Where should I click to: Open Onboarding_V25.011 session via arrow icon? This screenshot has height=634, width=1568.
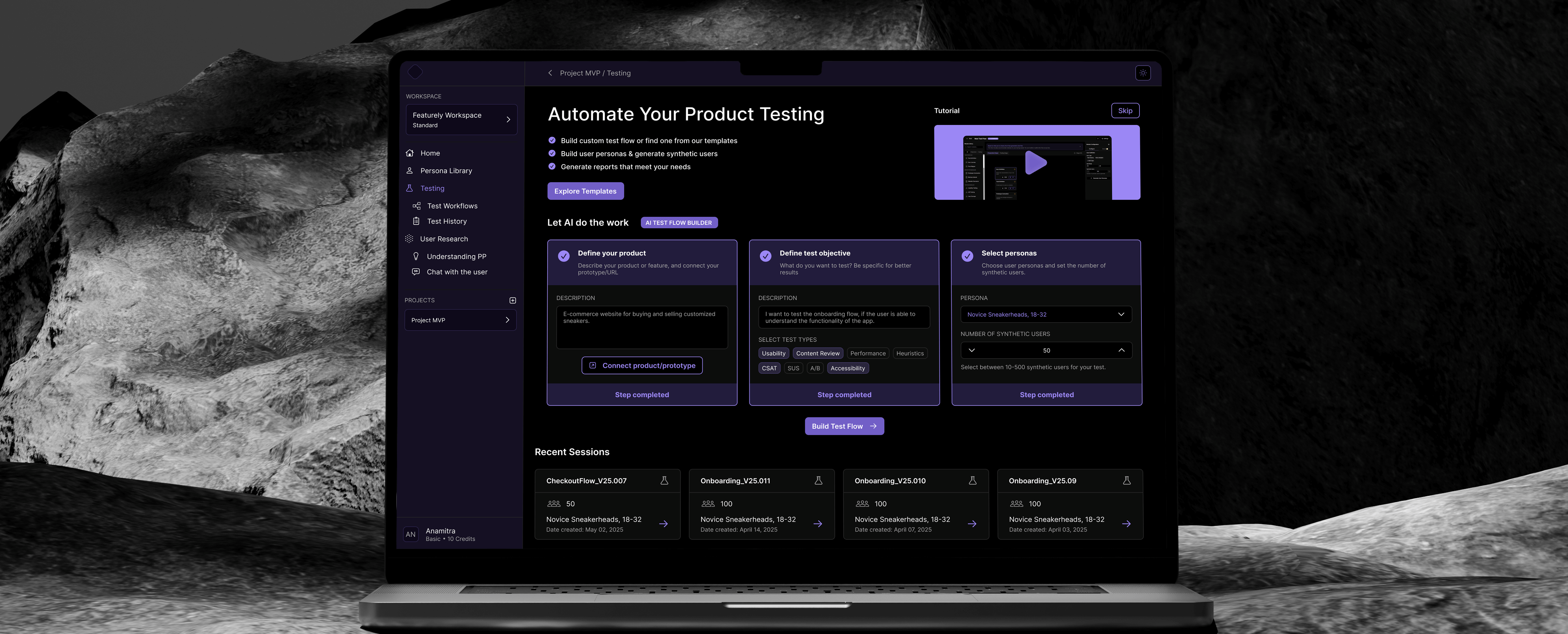pyautogui.click(x=818, y=524)
